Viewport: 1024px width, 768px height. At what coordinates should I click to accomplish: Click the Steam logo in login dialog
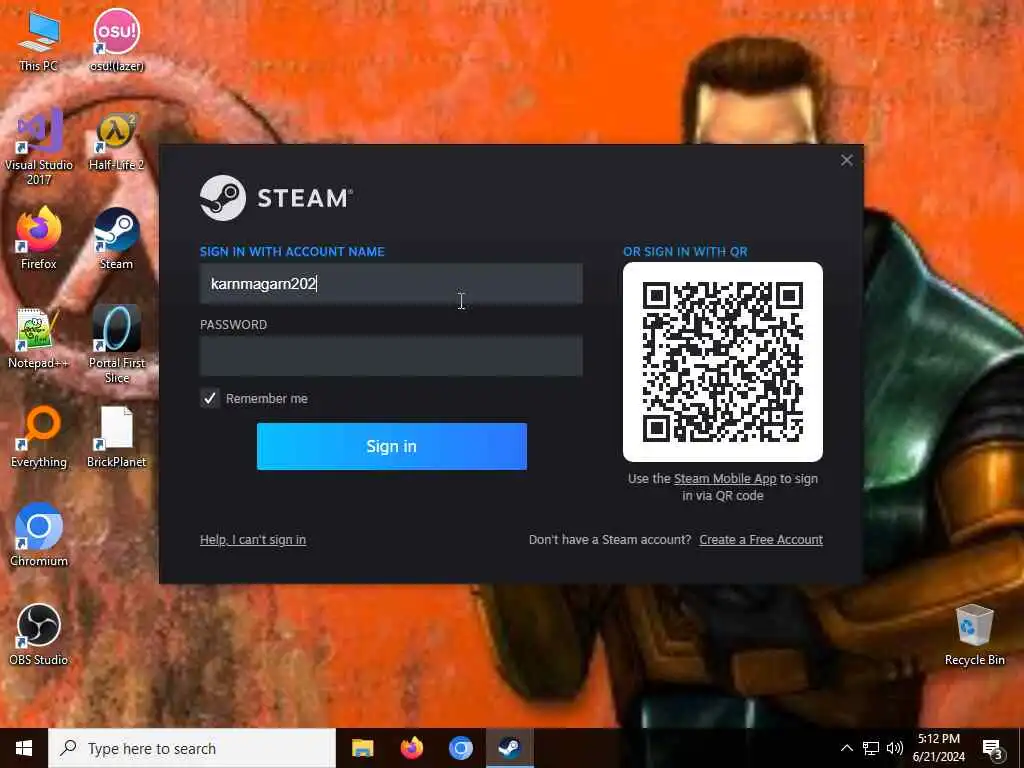pyautogui.click(x=276, y=197)
